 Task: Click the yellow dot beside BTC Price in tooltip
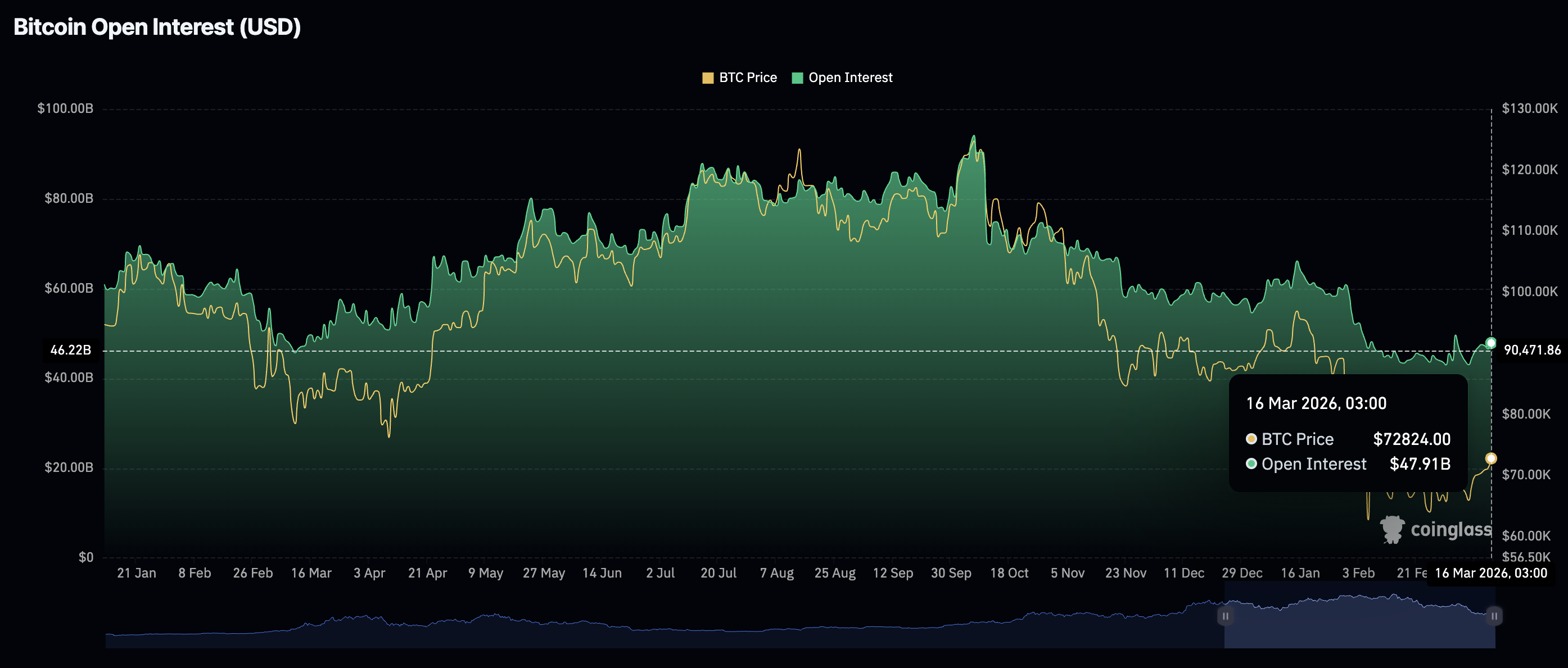pos(1251,439)
